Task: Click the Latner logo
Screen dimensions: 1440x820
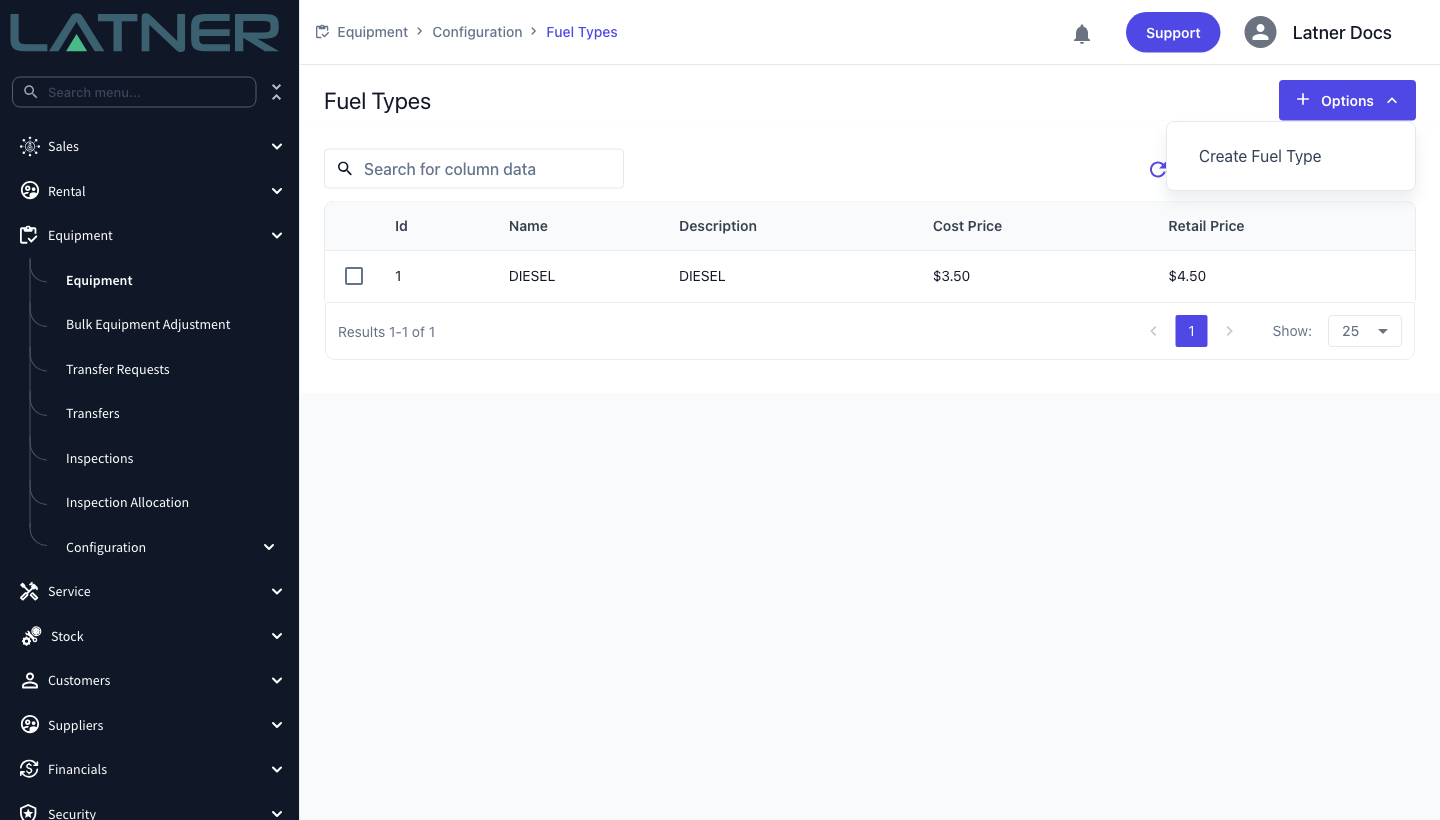Action: [x=145, y=33]
